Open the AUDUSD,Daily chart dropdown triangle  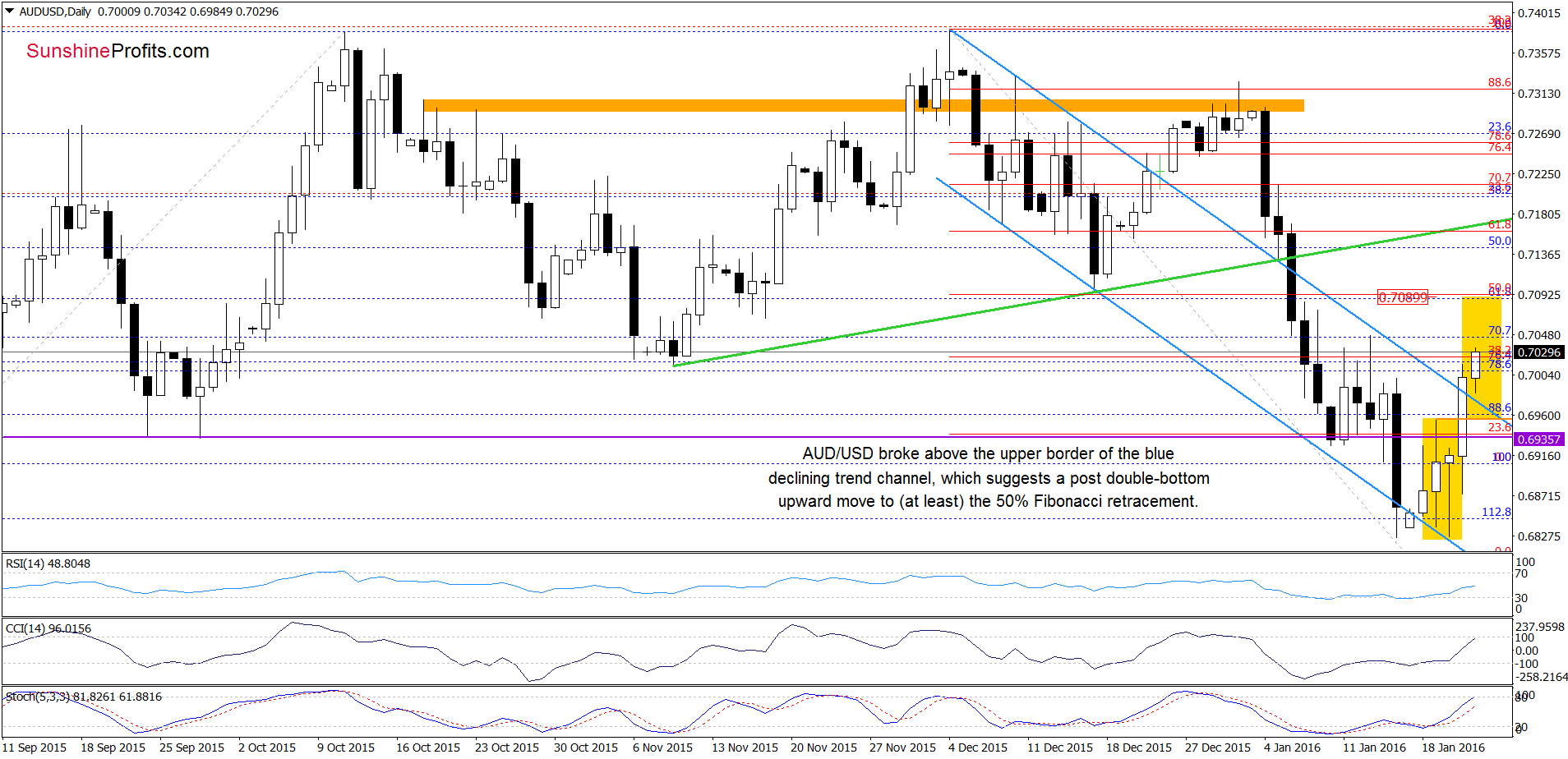pyautogui.click(x=10, y=11)
